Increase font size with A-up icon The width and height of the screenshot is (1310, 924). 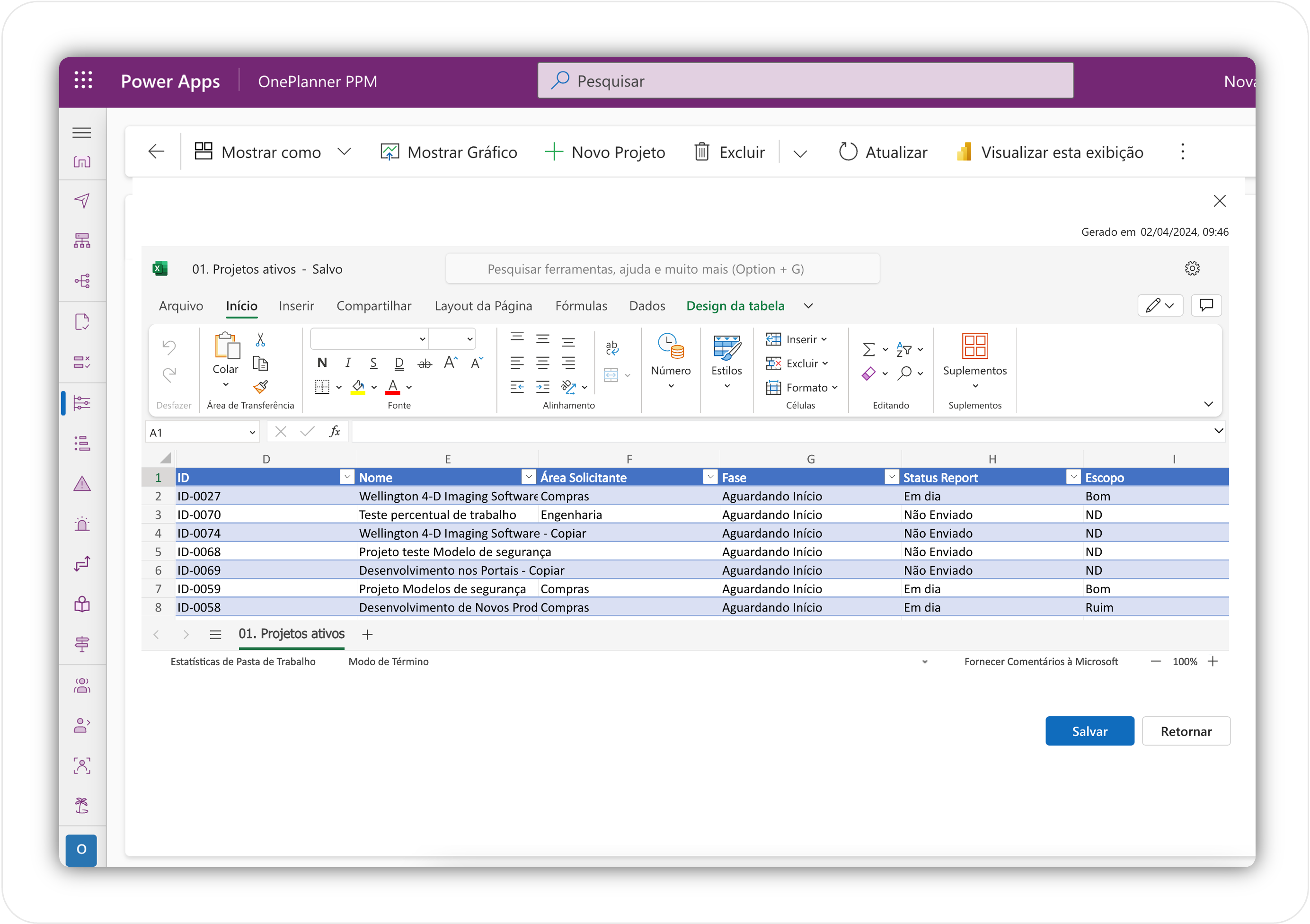tap(451, 363)
